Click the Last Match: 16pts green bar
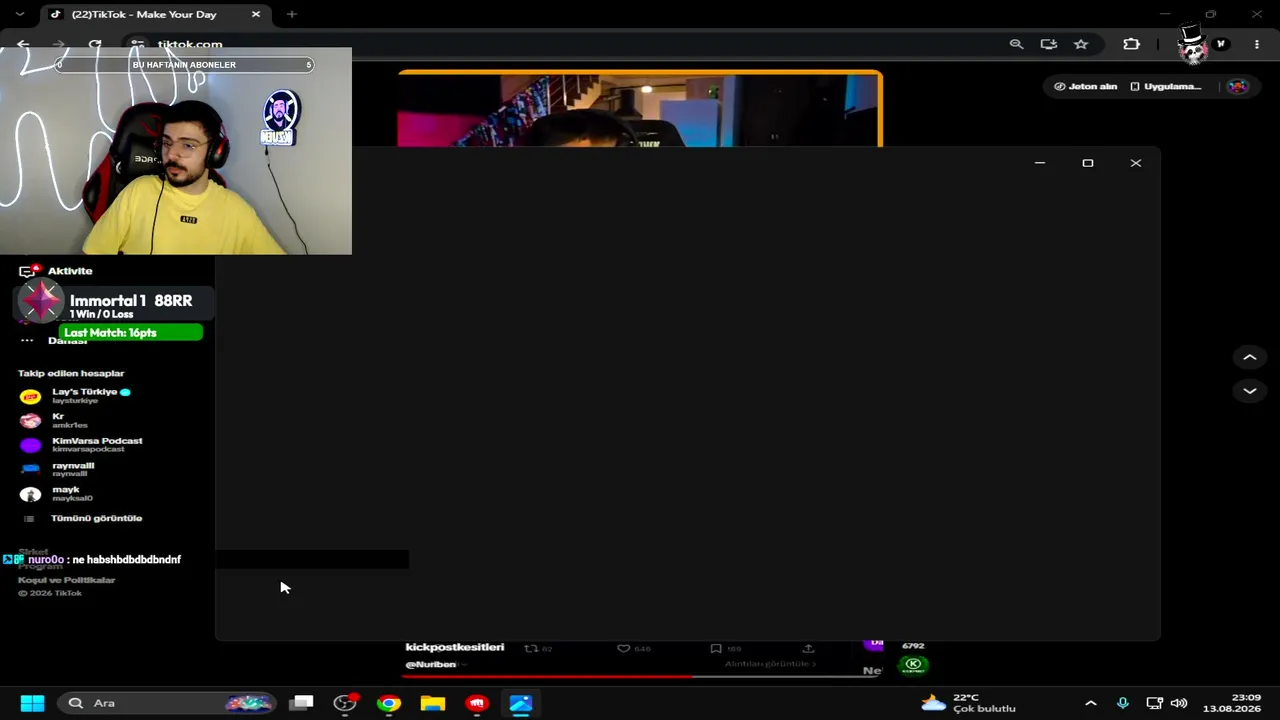Screen dimensions: 1280x720 point(130,333)
